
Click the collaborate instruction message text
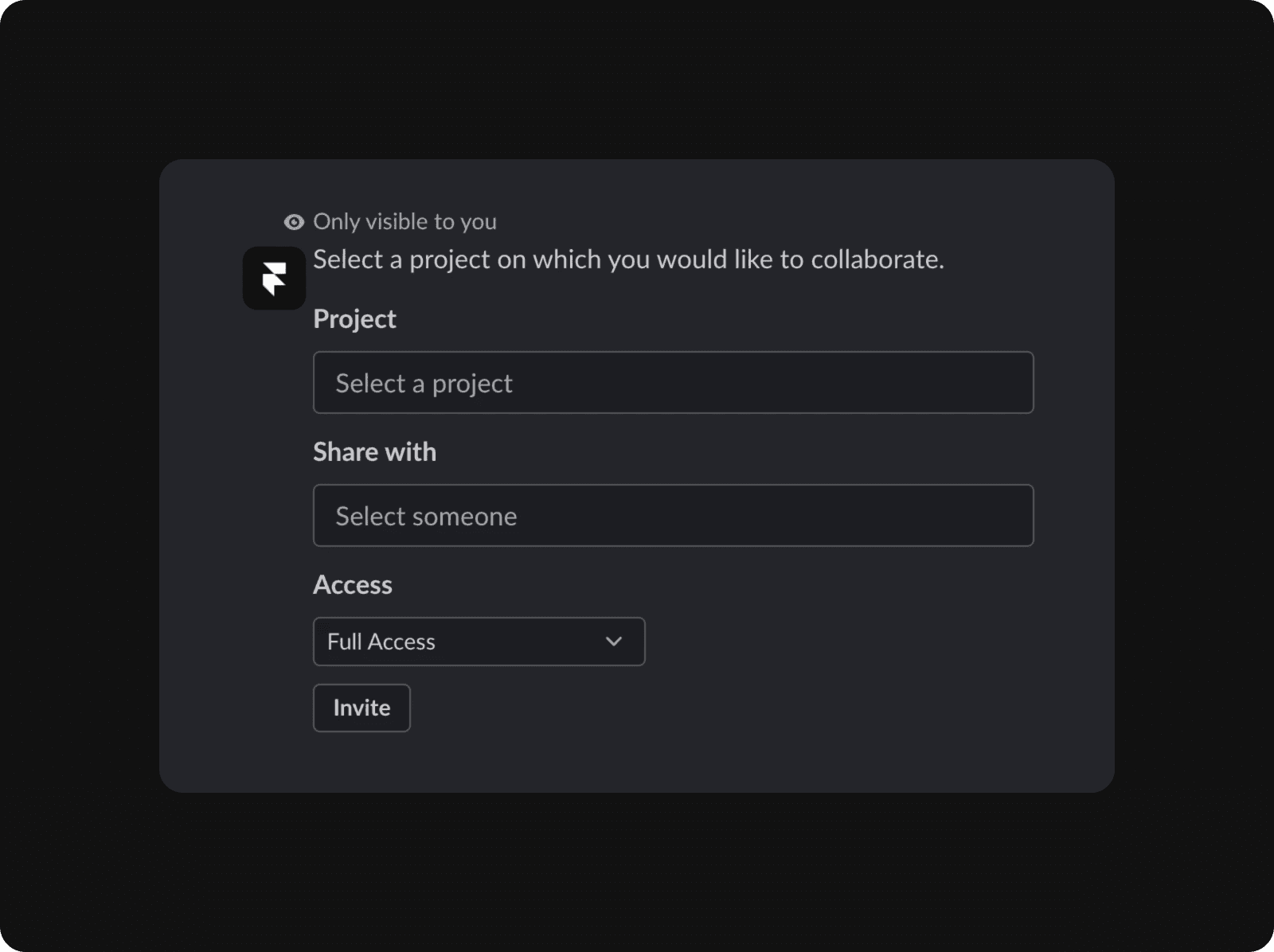[x=628, y=259]
